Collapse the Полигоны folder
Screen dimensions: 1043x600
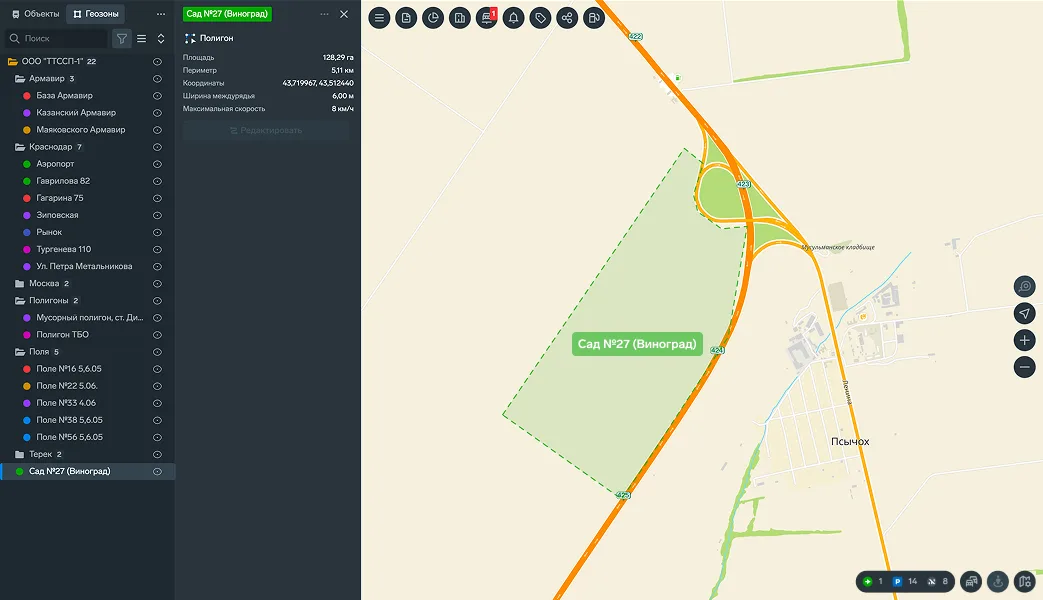20,301
